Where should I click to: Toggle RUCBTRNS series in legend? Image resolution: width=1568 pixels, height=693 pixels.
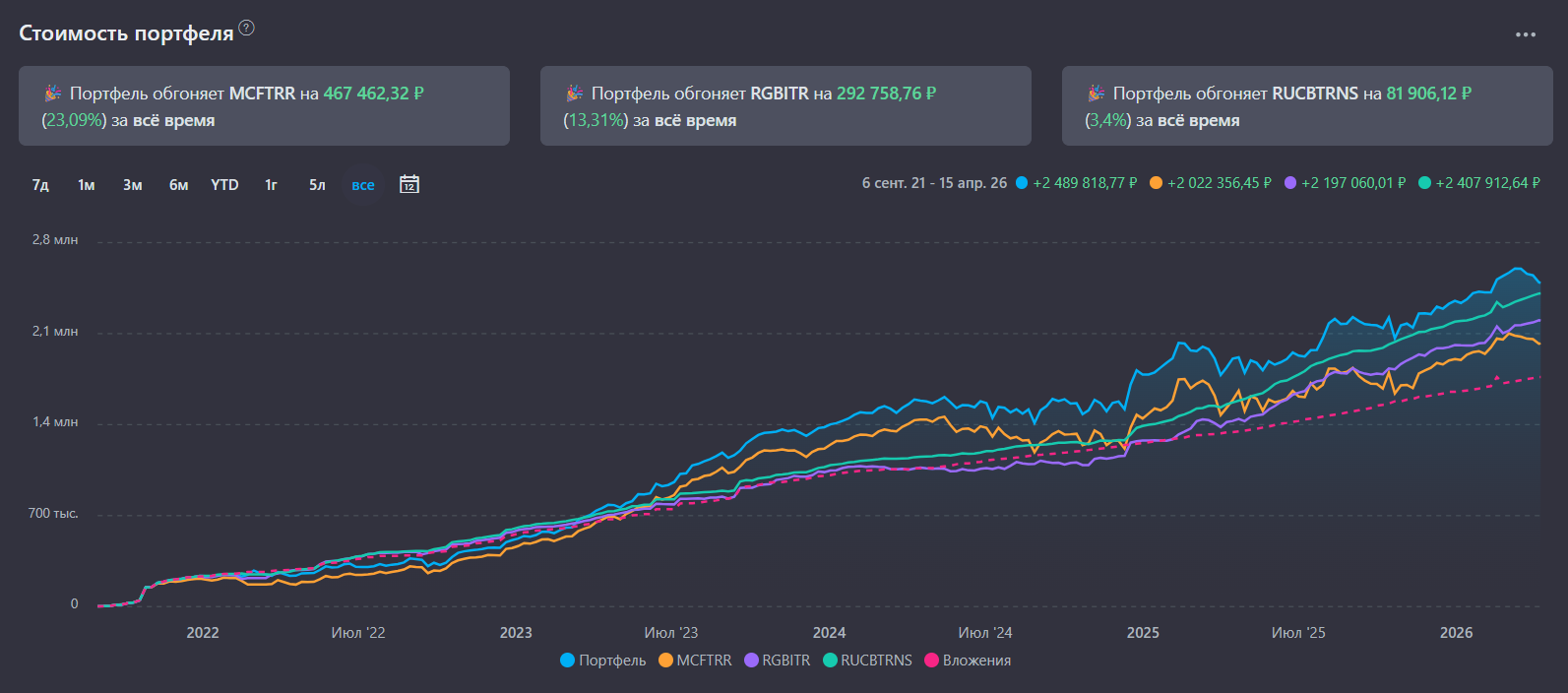[867, 661]
